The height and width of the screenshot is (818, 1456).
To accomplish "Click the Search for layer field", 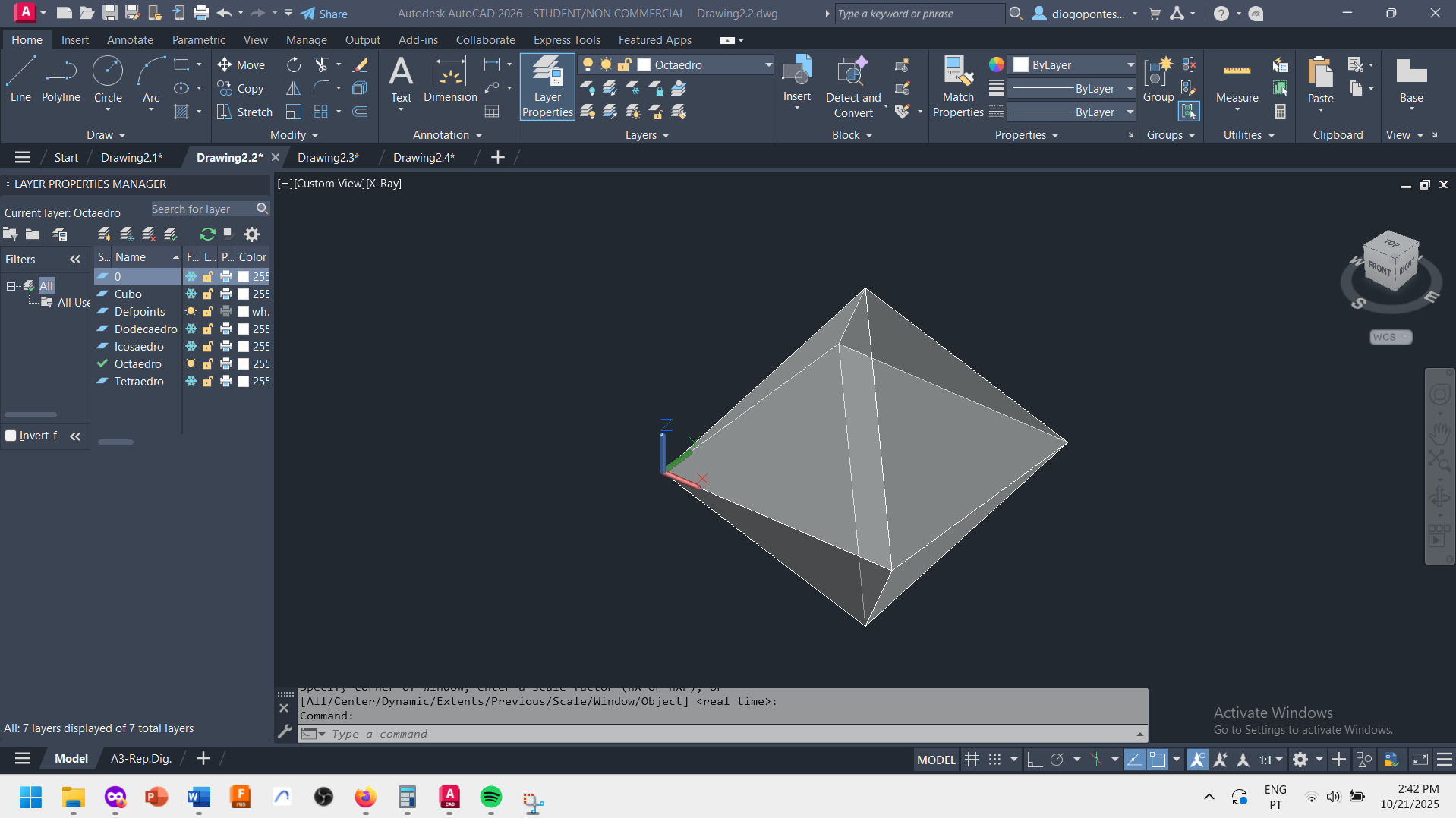I will 202,209.
